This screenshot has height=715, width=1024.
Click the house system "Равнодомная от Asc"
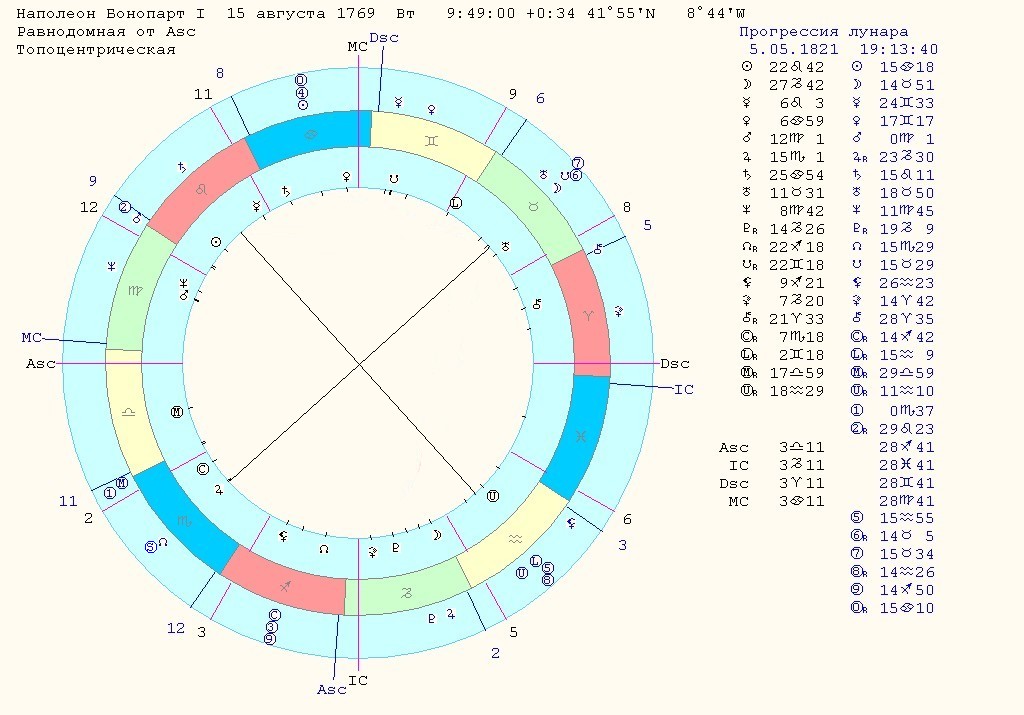pos(106,32)
